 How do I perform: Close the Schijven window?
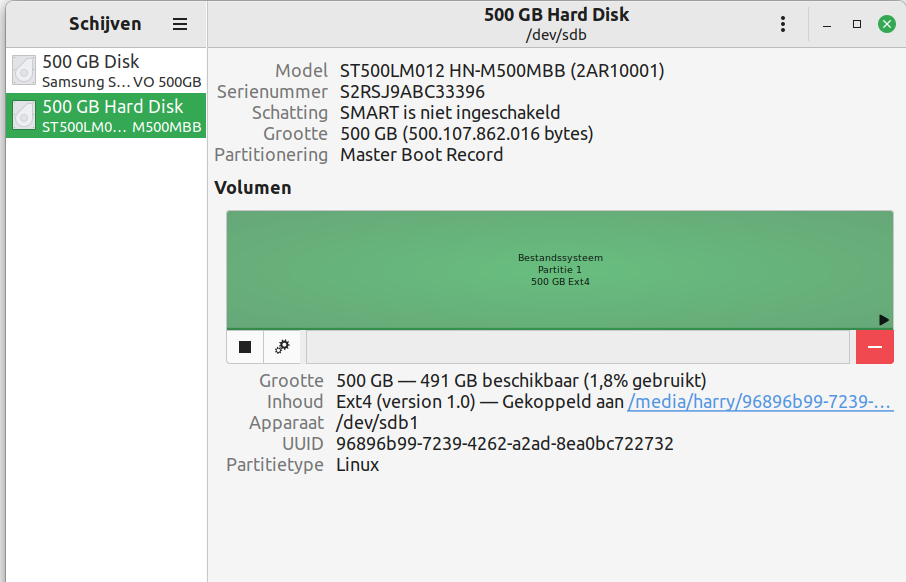[887, 24]
